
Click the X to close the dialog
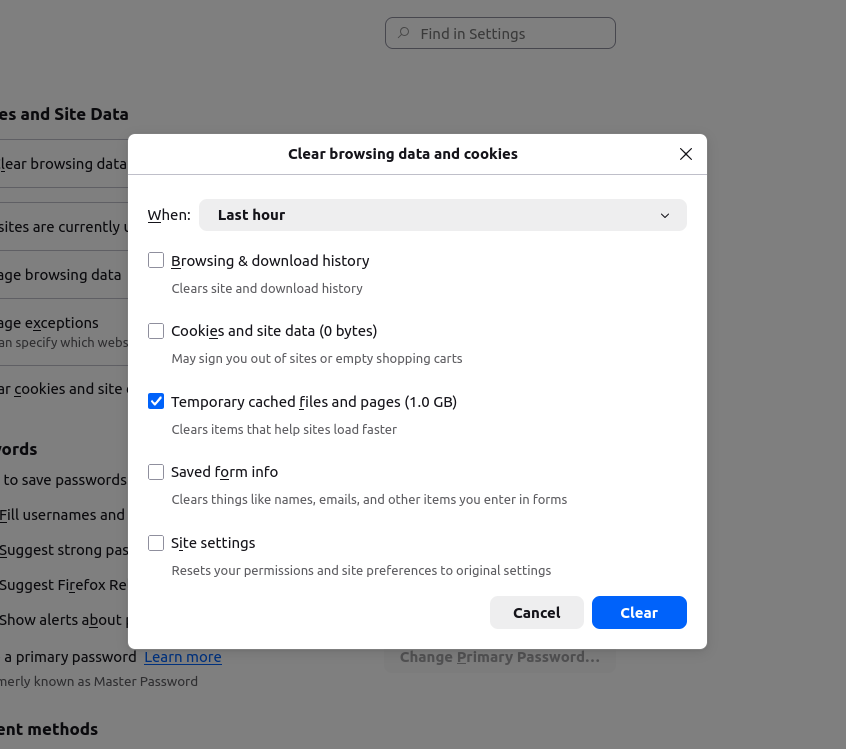(685, 154)
